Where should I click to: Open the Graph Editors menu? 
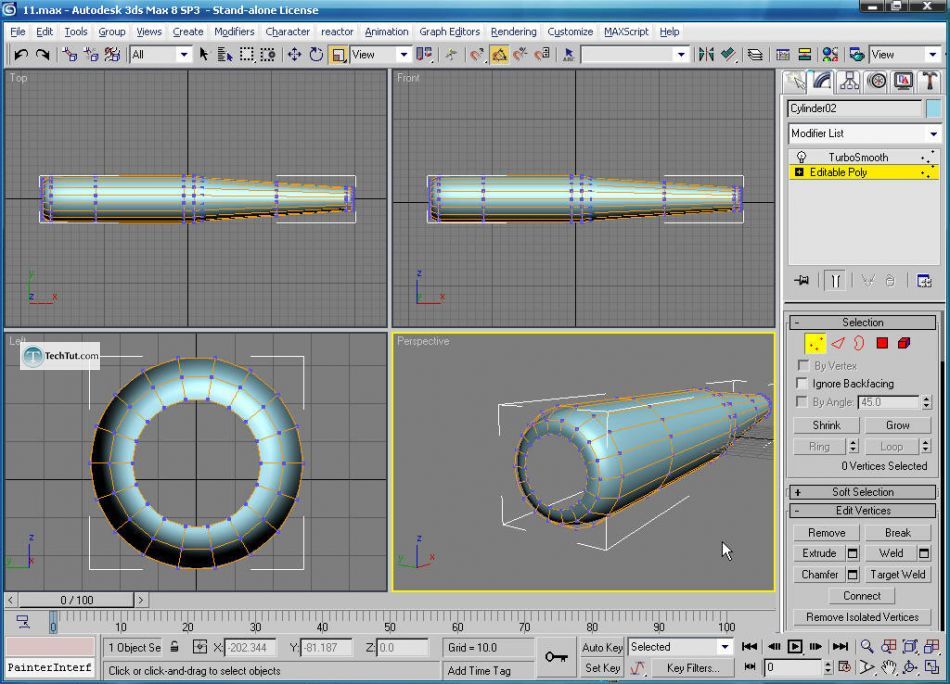tap(449, 32)
